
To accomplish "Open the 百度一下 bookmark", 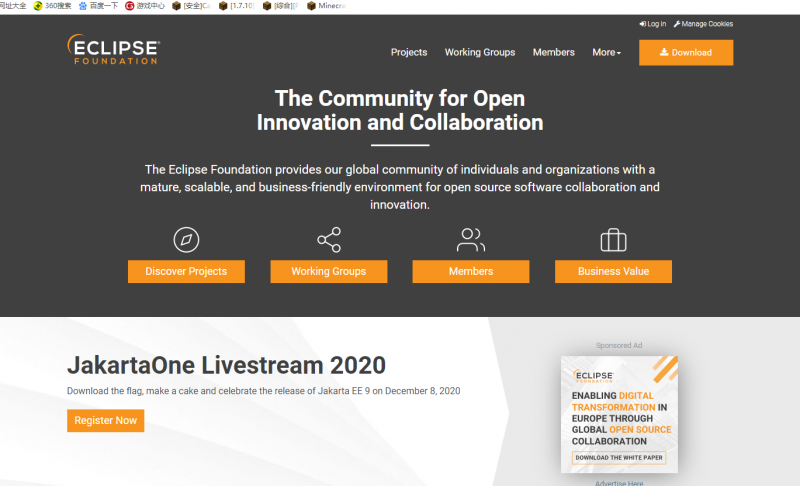I will (x=98, y=6).
